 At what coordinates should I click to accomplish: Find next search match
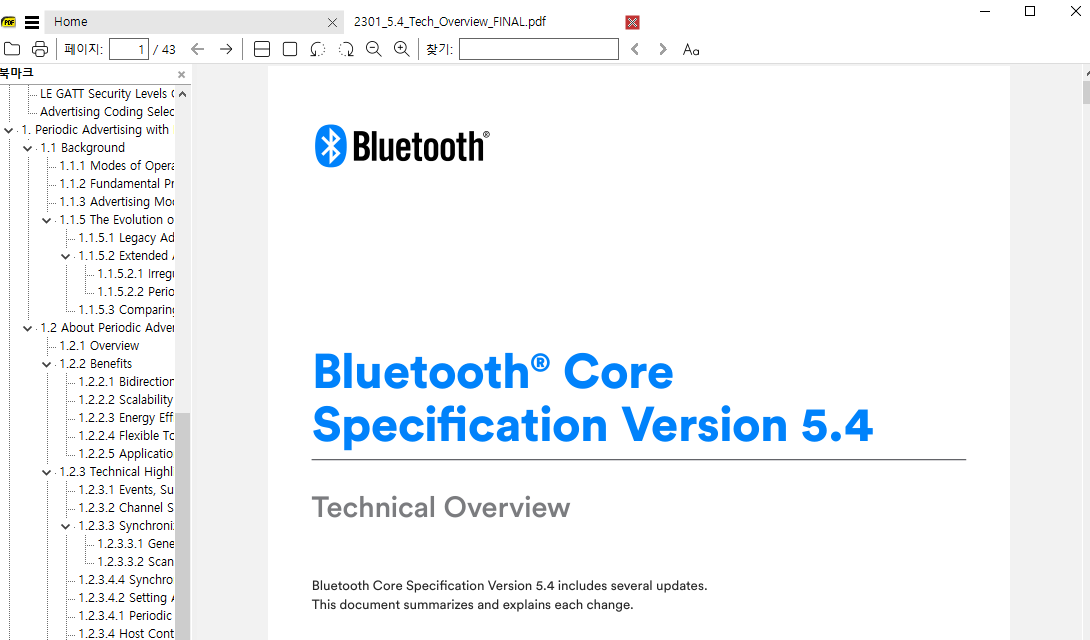pyautogui.click(x=662, y=49)
